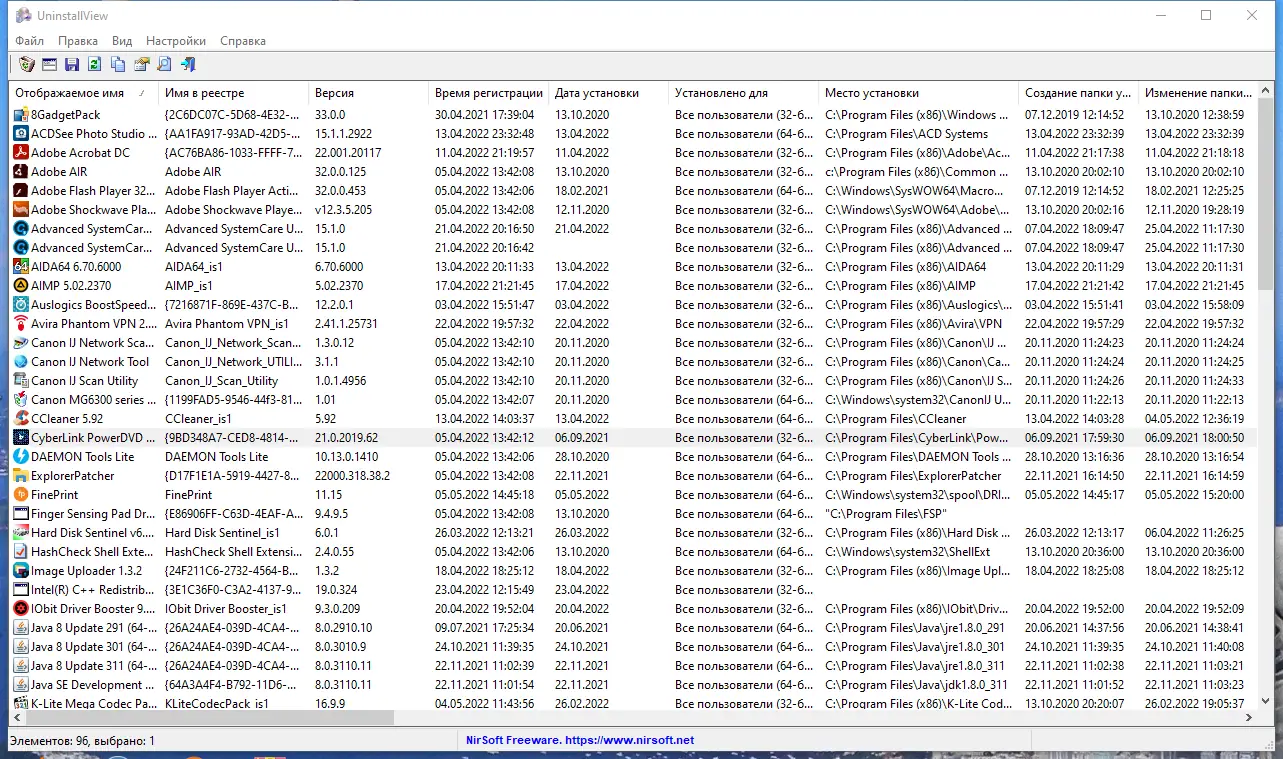Click the Exit door toolbar icon

(187, 65)
